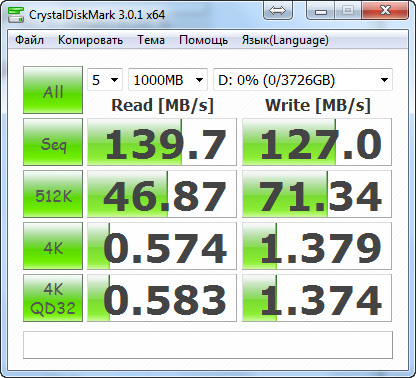Run the 4K random test

53,246
